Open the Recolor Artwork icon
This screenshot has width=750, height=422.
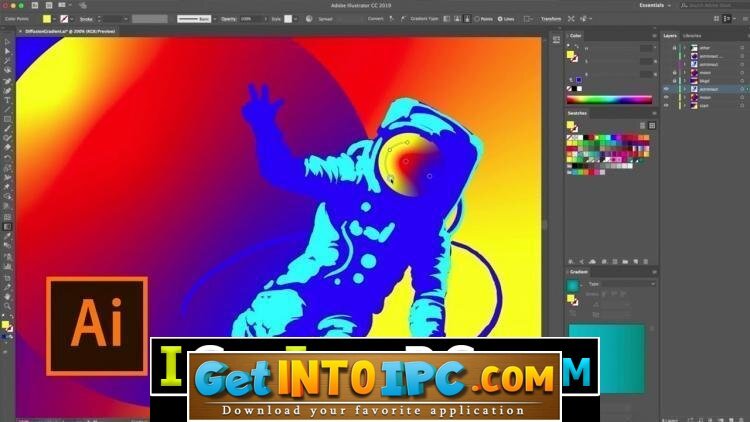309,19
